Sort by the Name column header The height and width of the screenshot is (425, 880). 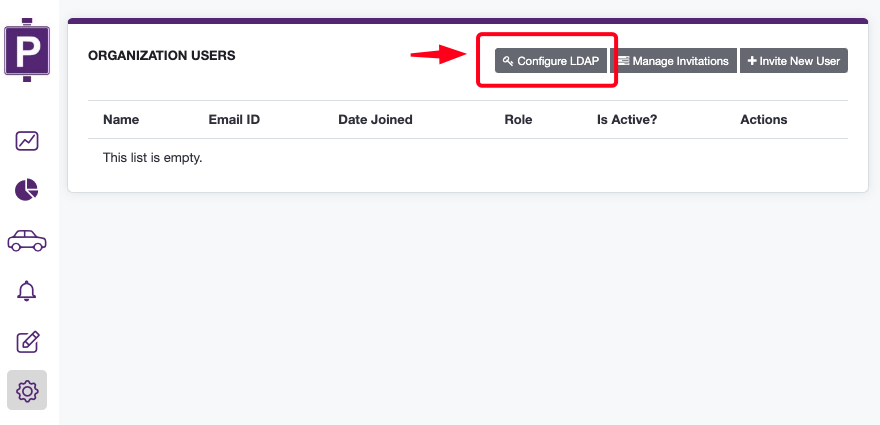pyautogui.click(x=121, y=120)
